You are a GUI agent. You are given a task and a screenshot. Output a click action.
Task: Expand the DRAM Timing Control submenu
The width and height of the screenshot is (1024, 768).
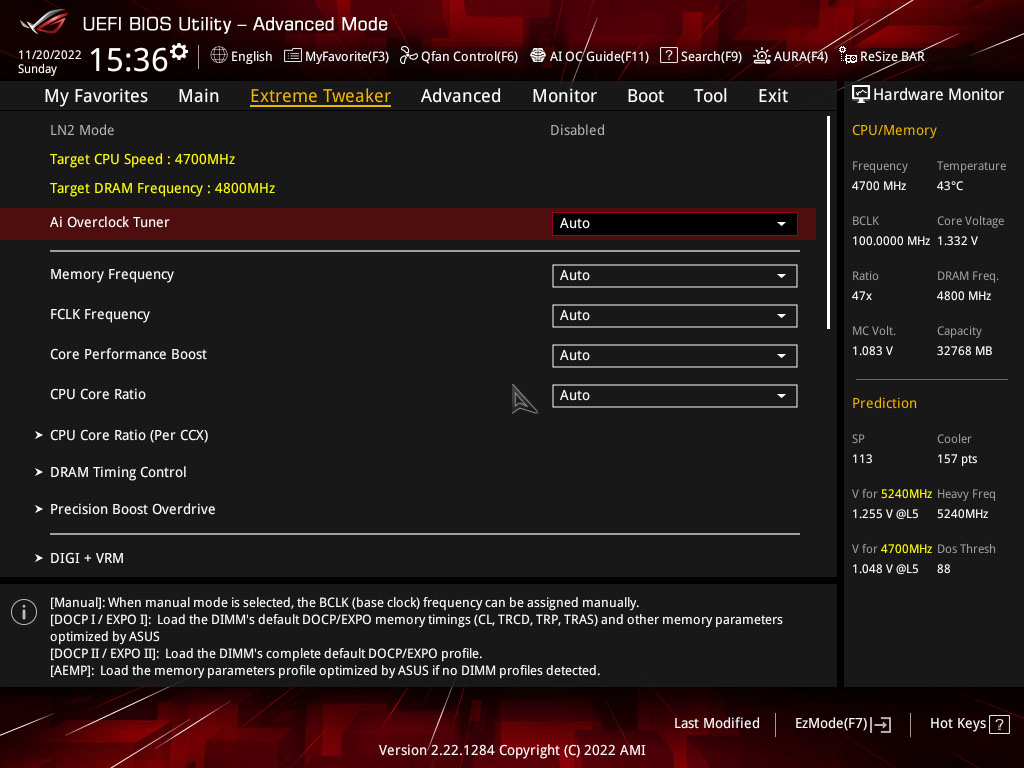point(118,472)
